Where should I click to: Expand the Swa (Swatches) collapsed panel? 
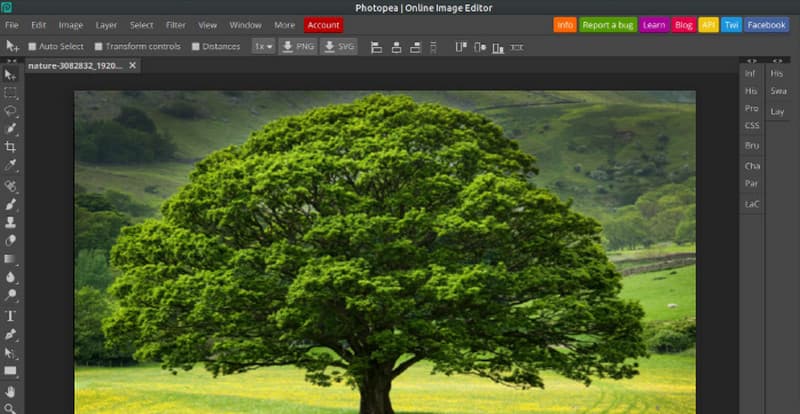tap(778, 91)
